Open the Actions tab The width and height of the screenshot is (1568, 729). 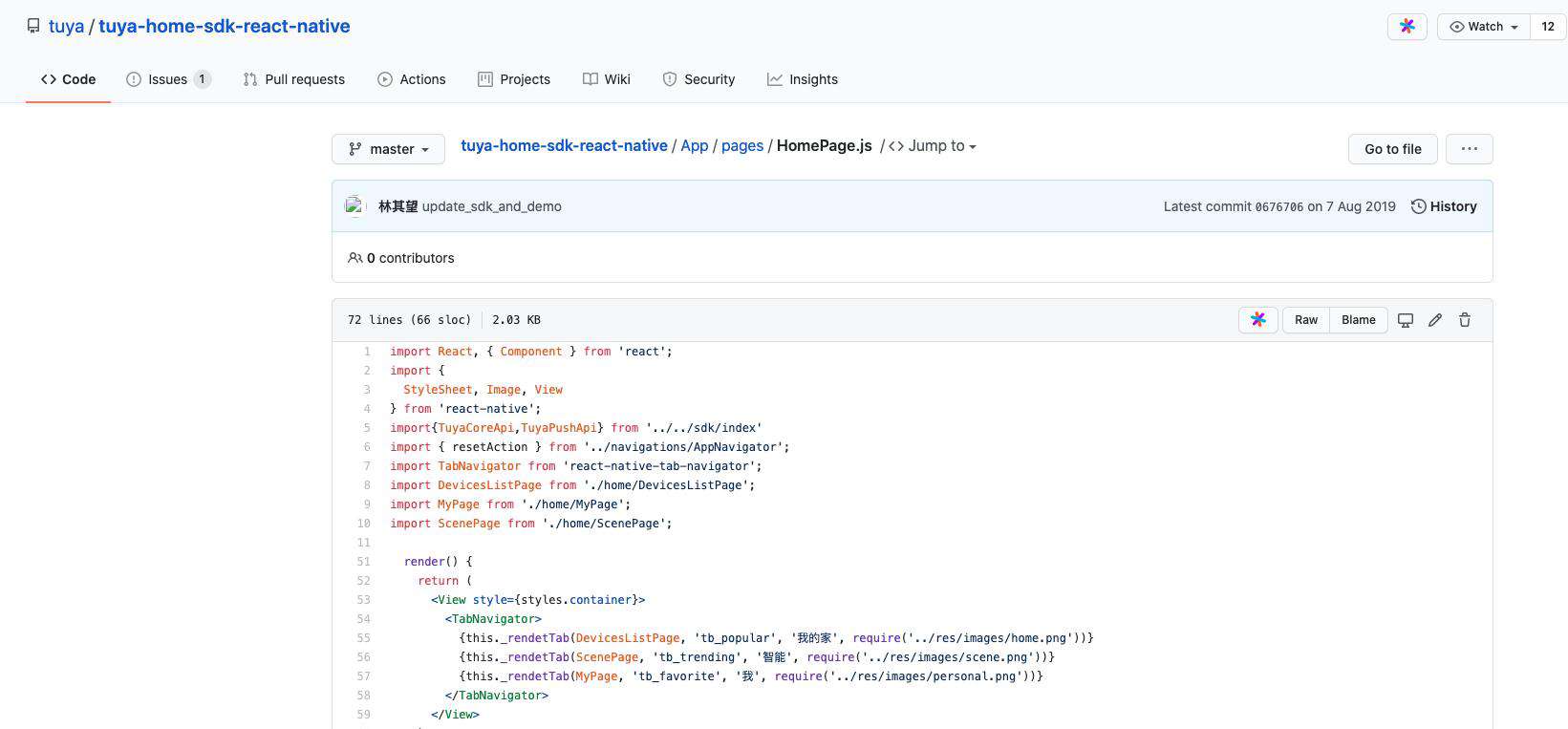(412, 79)
